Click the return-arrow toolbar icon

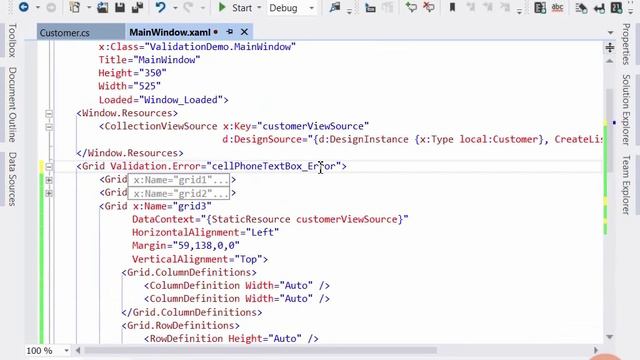pyautogui.click(x=599, y=7)
